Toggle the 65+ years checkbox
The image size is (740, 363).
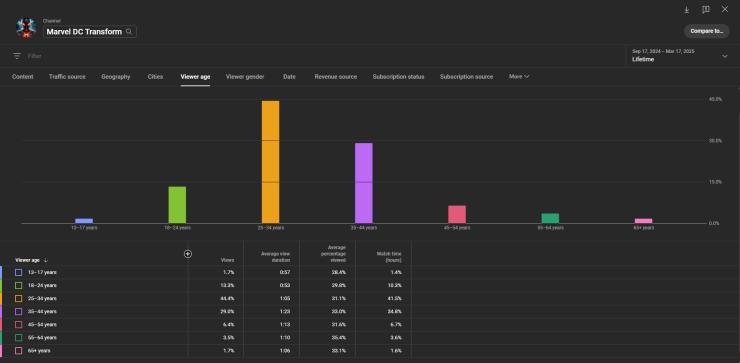(18, 351)
